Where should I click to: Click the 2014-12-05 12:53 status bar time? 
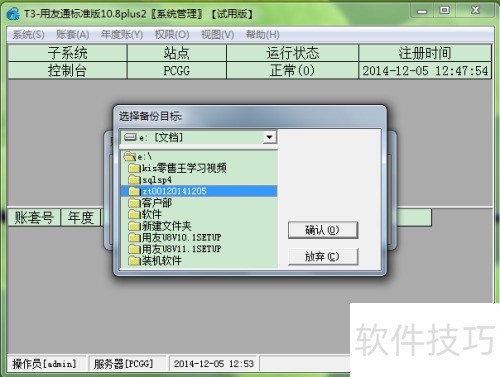(x=214, y=364)
